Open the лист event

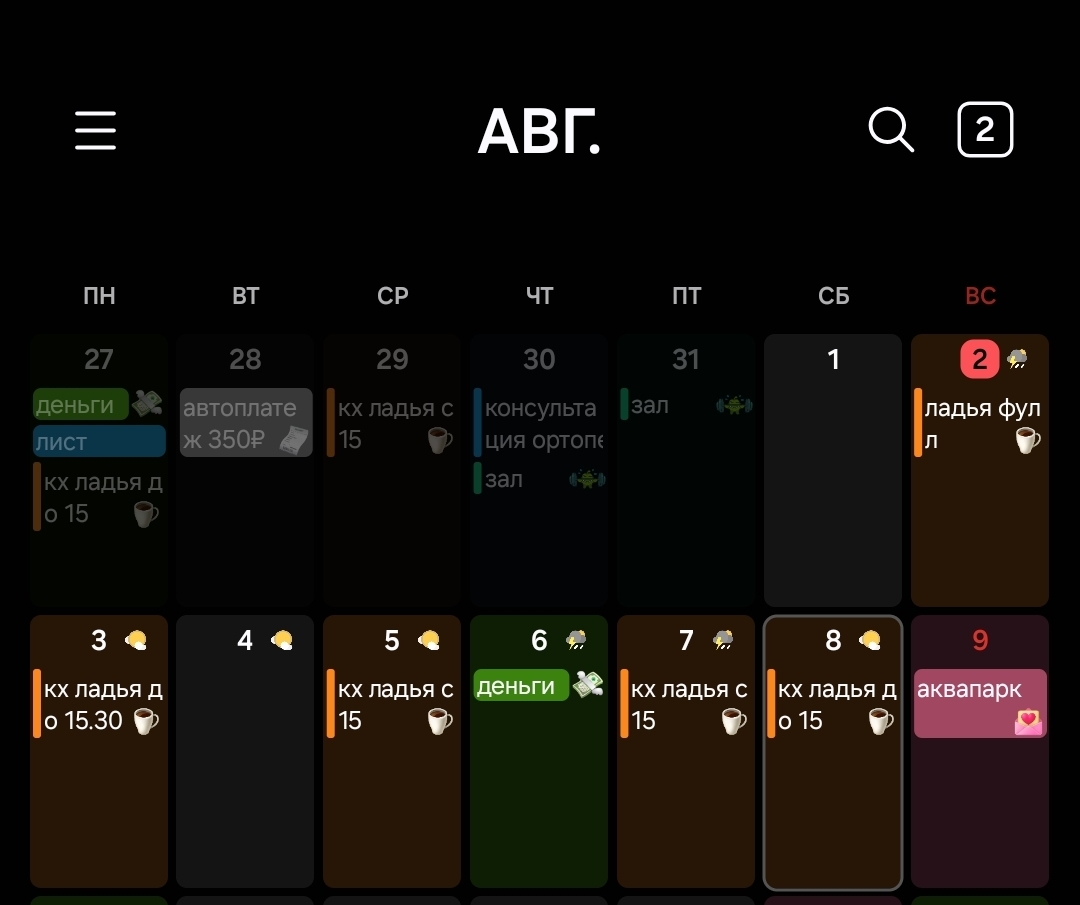(99, 441)
